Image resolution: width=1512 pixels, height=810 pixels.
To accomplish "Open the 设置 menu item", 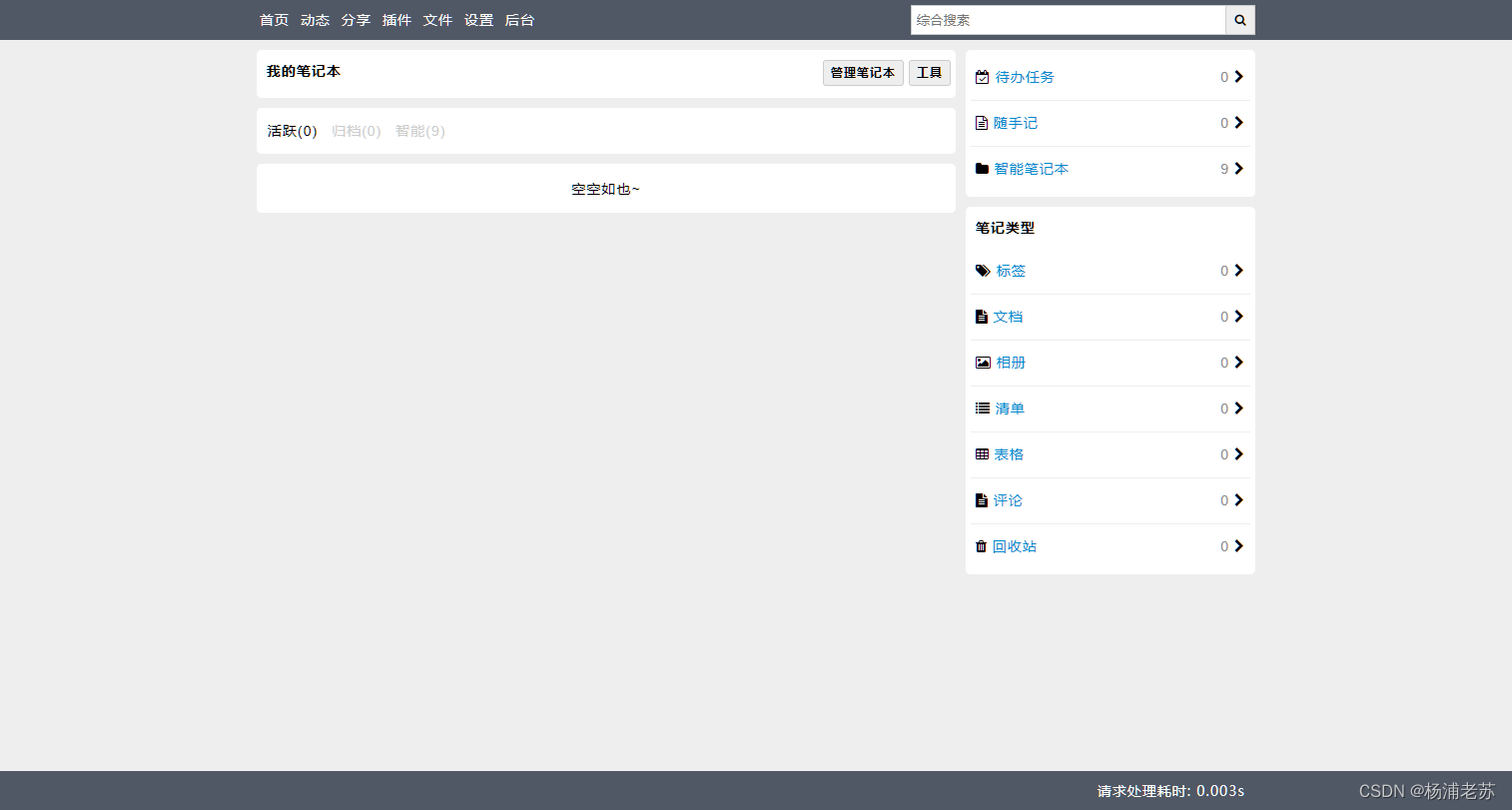I will [x=478, y=19].
